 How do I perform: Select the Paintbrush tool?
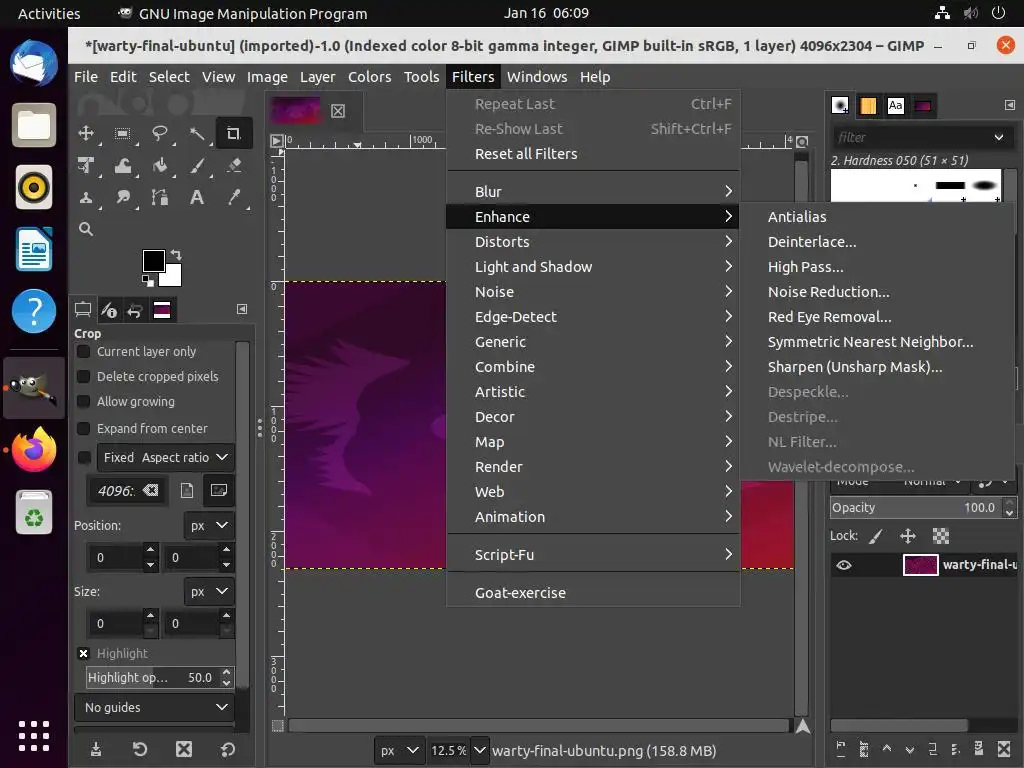tap(197, 166)
